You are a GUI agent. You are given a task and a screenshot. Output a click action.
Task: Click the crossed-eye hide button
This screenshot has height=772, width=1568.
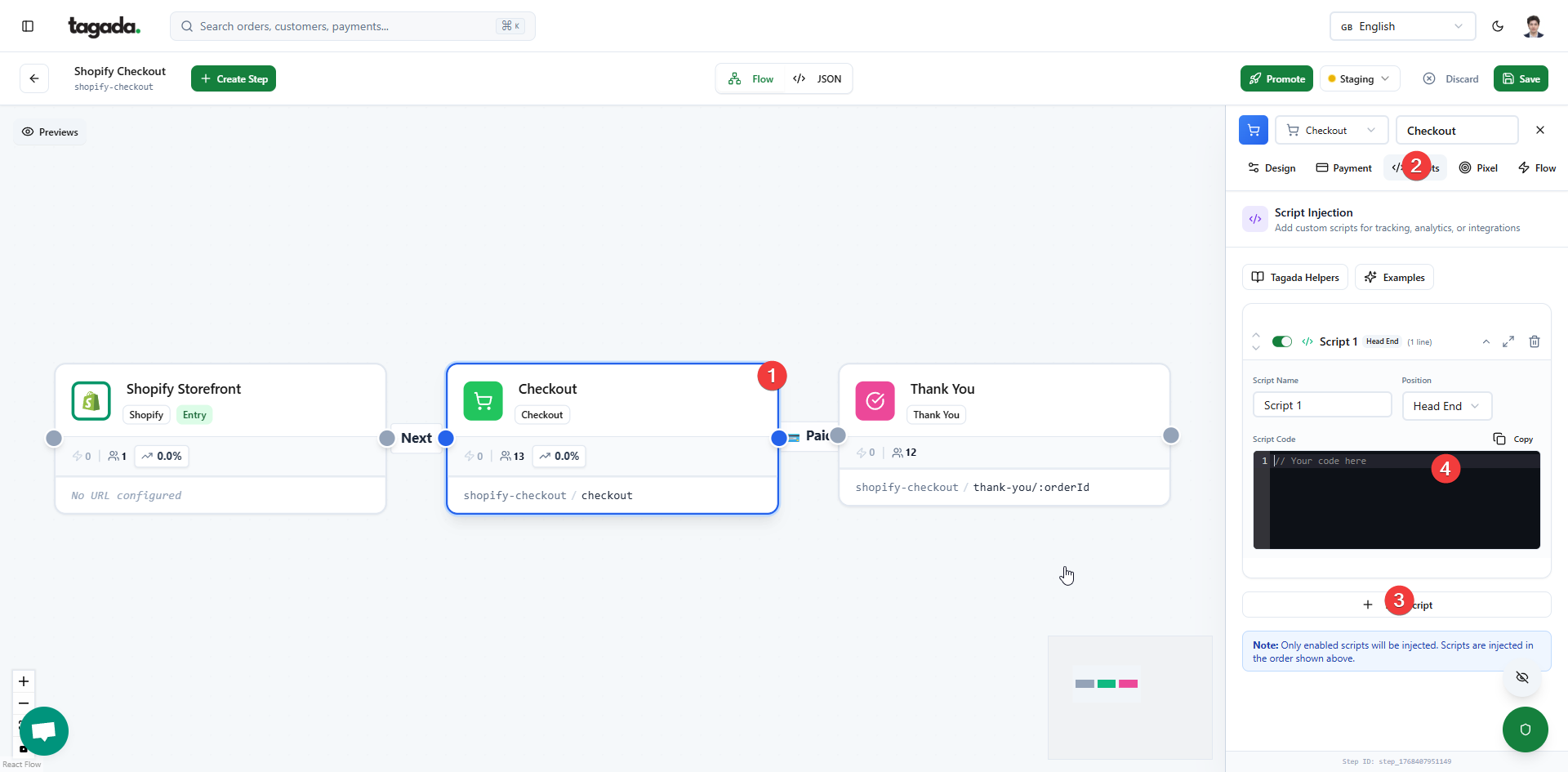click(1522, 677)
